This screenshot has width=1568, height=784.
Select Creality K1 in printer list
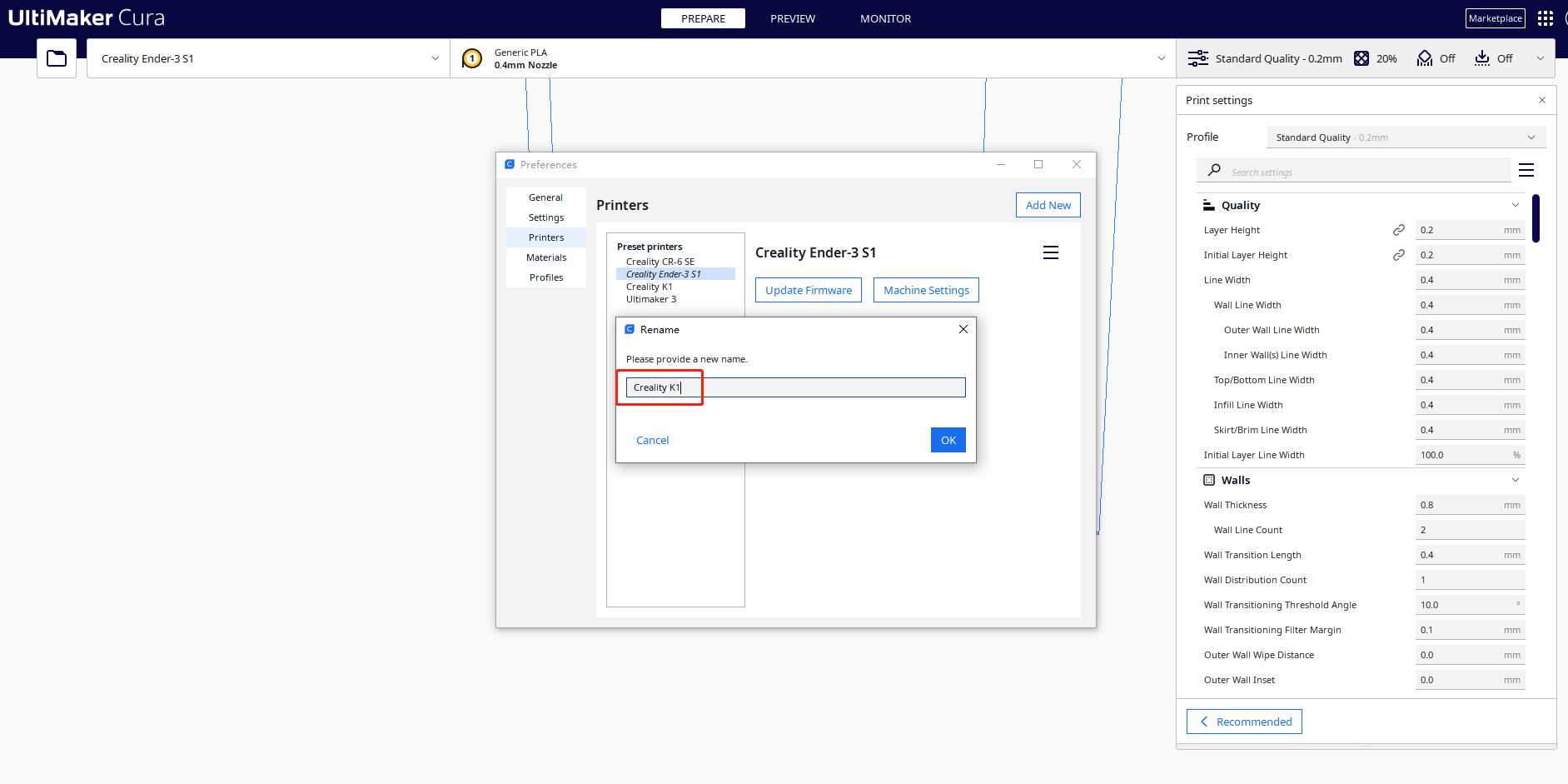[650, 287]
